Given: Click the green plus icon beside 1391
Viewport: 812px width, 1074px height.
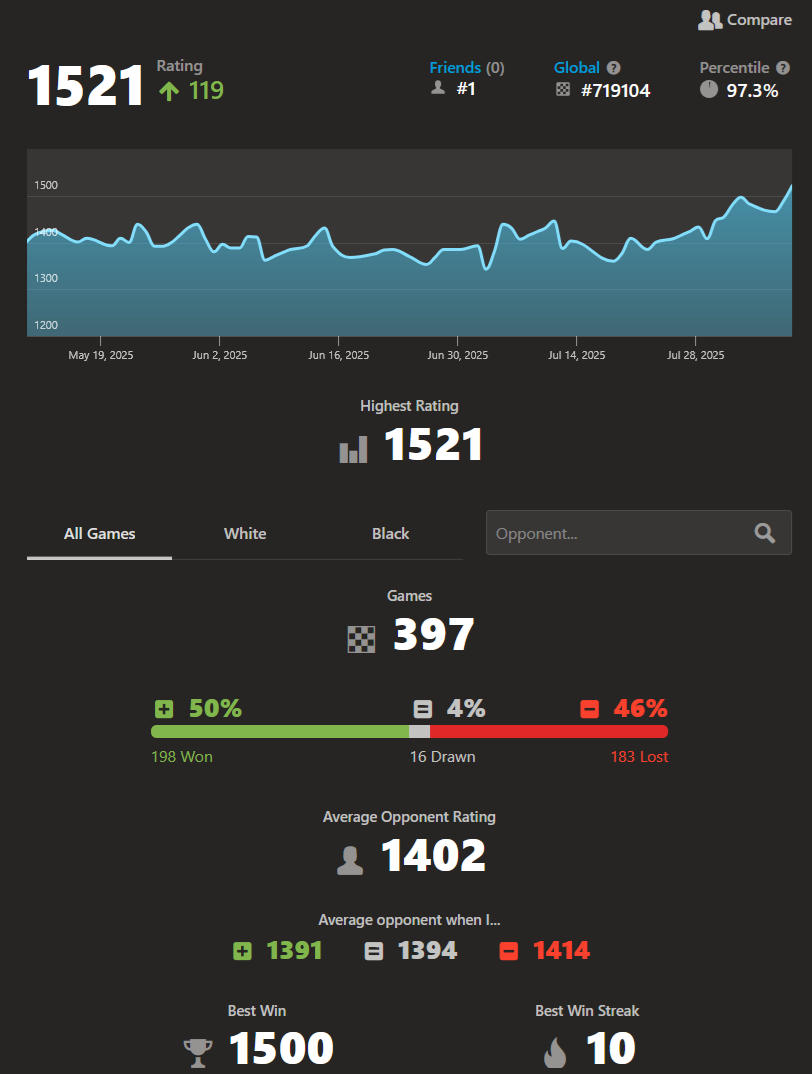Looking at the screenshot, I should coord(242,951).
